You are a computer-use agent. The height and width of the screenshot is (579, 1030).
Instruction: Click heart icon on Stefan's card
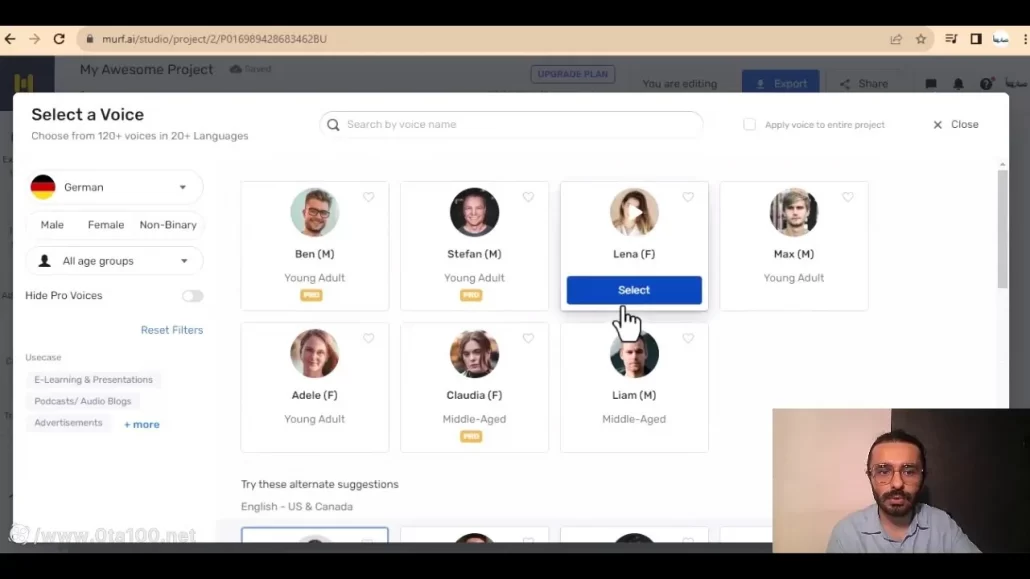point(528,198)
